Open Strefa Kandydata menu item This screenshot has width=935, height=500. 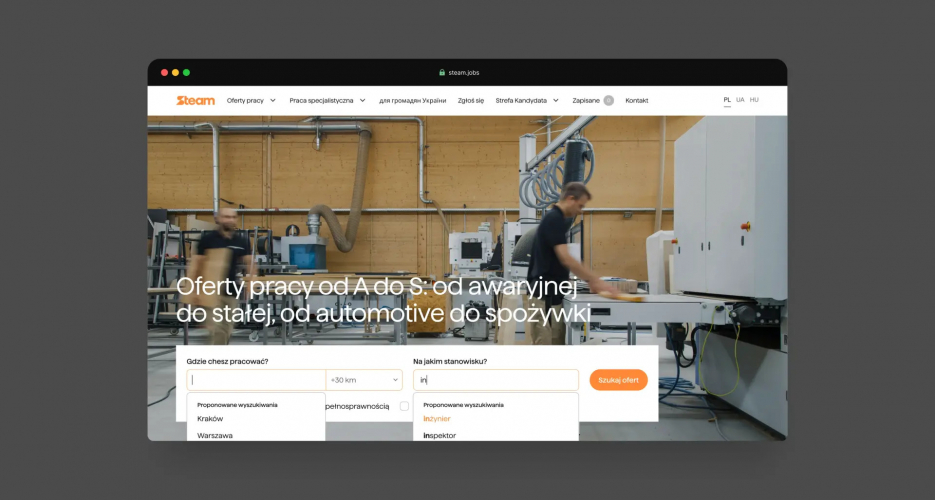coord(521,101)
